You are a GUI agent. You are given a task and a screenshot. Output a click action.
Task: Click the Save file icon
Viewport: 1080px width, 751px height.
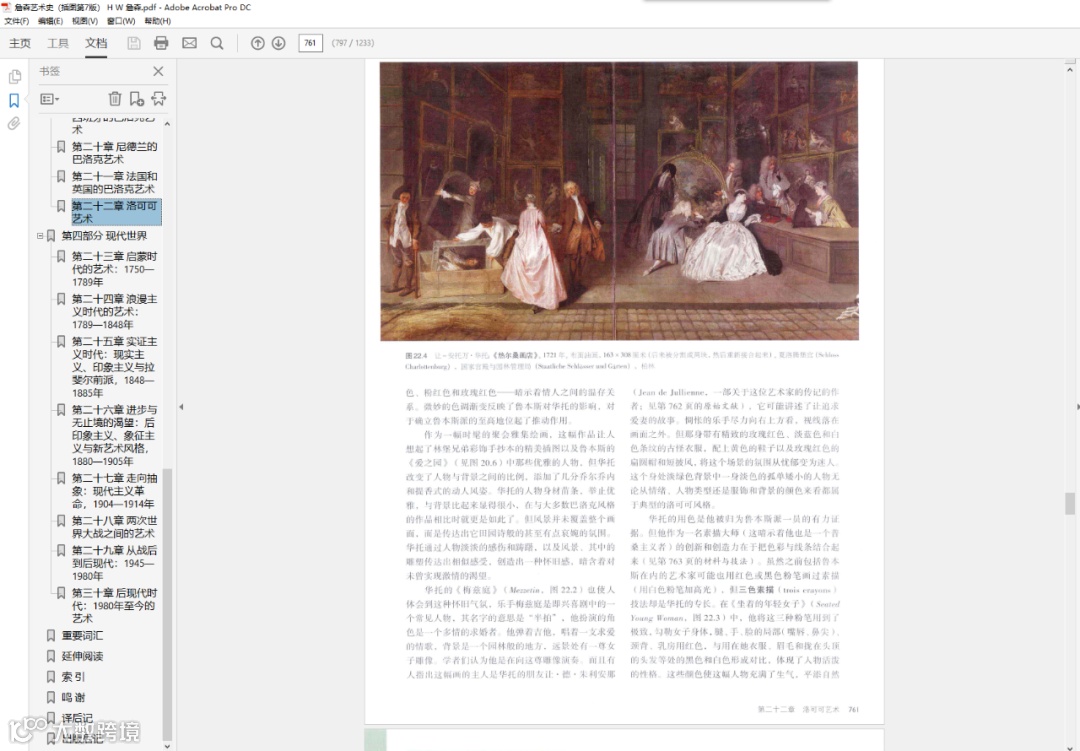click(x=134, y=43)
